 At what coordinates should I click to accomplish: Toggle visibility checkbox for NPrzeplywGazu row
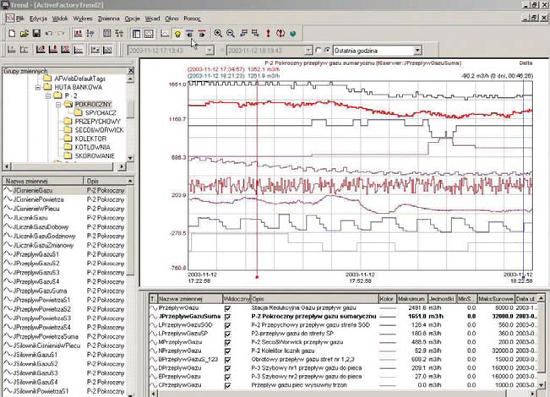[x=228, y=351]
